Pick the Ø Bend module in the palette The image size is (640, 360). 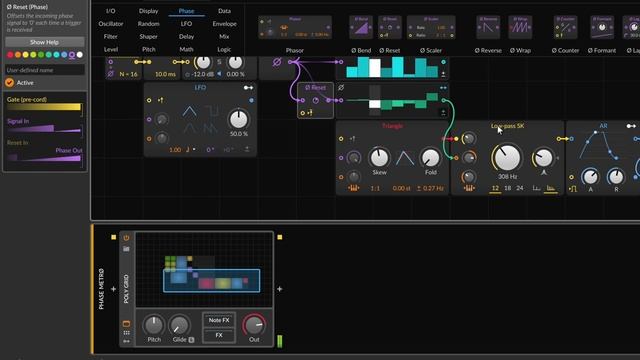[x=361, y=27]
